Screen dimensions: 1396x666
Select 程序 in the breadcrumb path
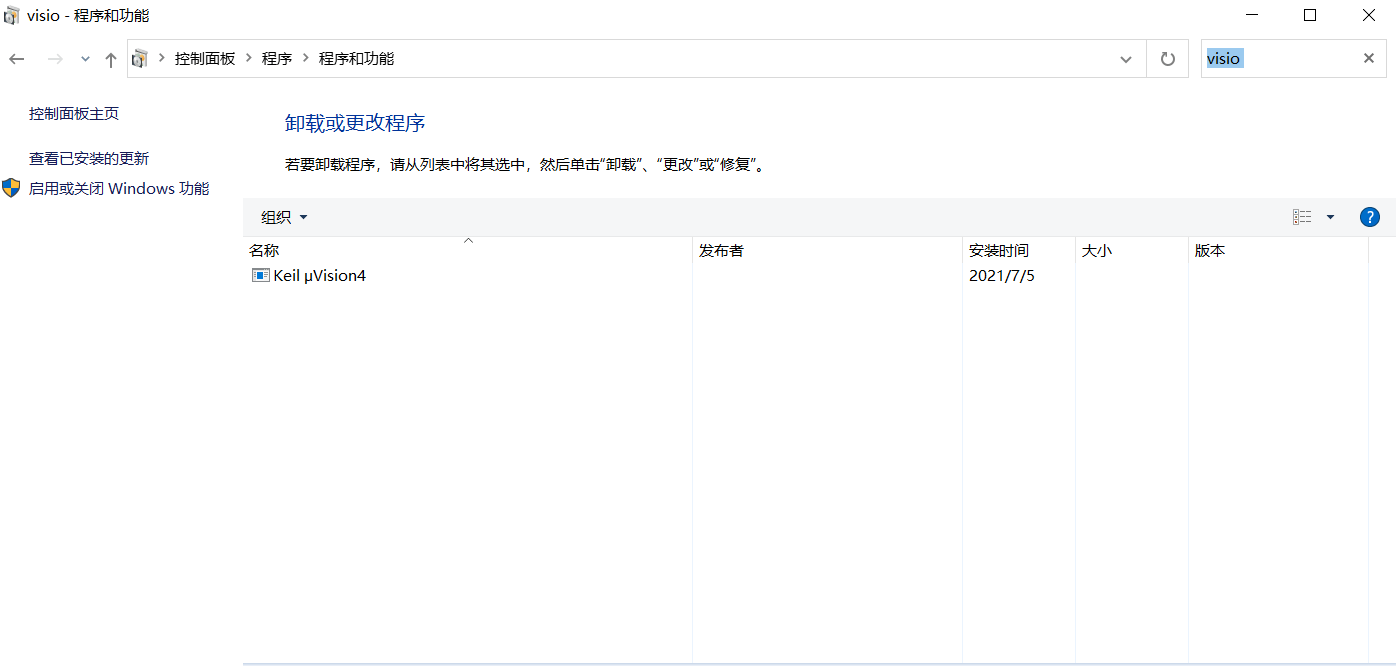(x=277, y=58)
